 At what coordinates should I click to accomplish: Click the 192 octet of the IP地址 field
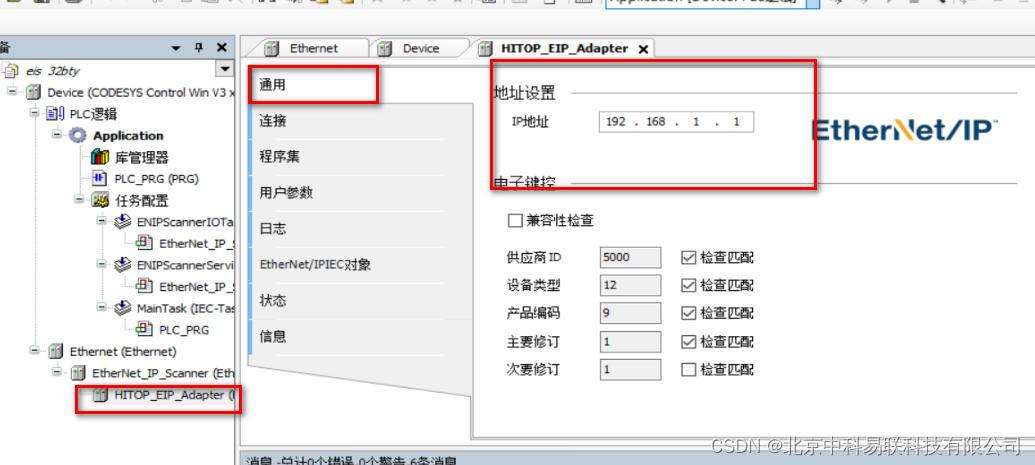(x=615, y=122)
